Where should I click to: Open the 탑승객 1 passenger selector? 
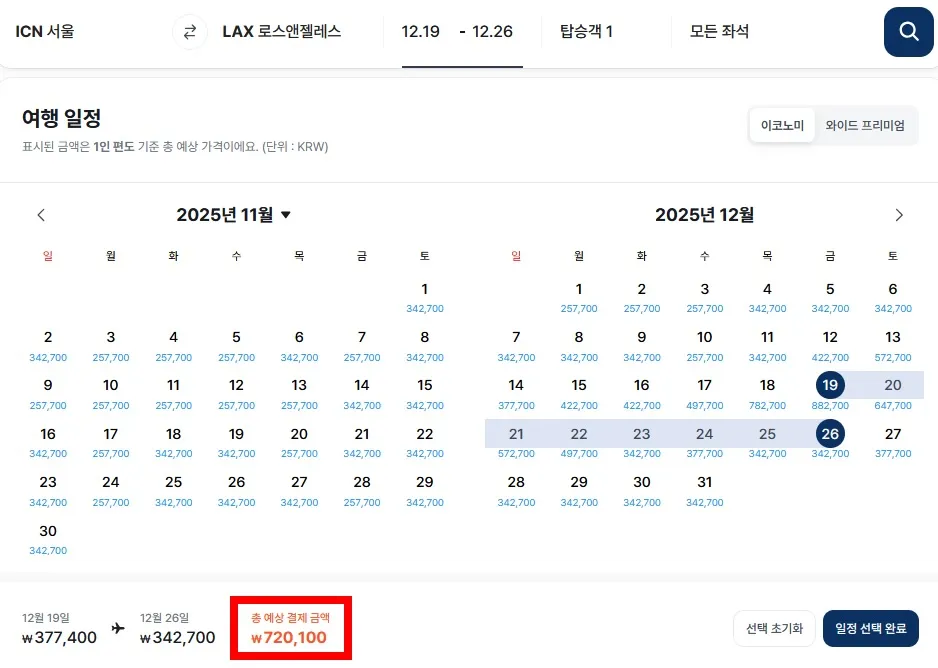click(x=586, y=32)
